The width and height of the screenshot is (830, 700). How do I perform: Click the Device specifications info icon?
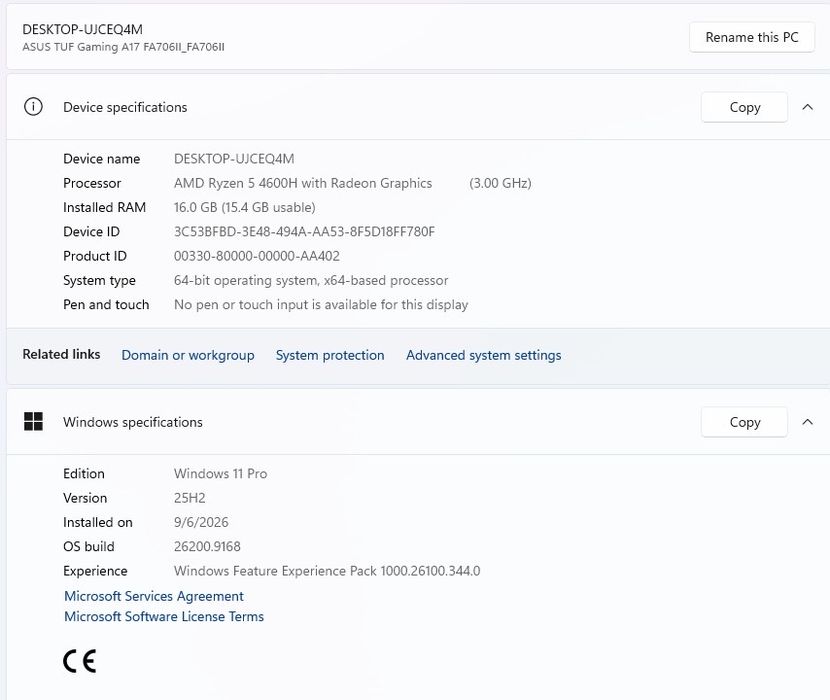point(33,106)
